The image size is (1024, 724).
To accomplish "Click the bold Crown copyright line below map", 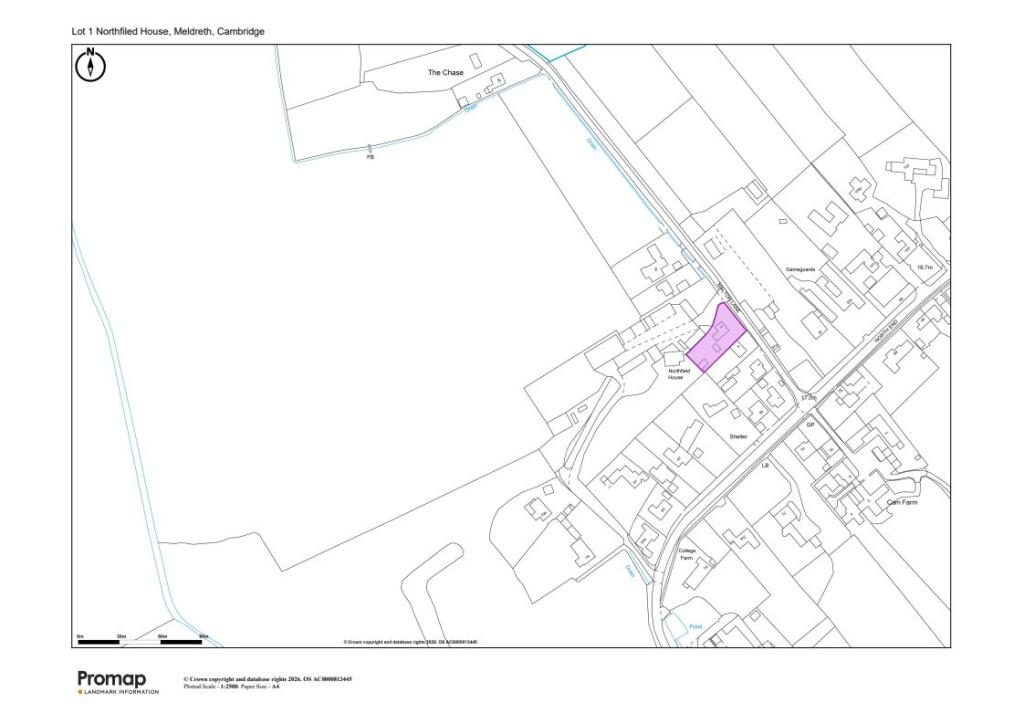I will coord(268,680).
